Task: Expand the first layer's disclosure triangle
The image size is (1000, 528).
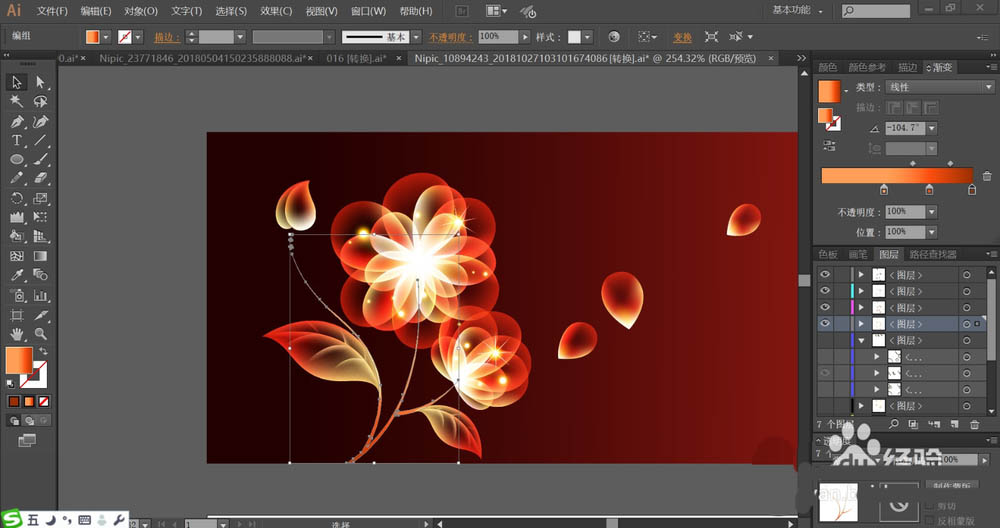Action: click(861, 275)
